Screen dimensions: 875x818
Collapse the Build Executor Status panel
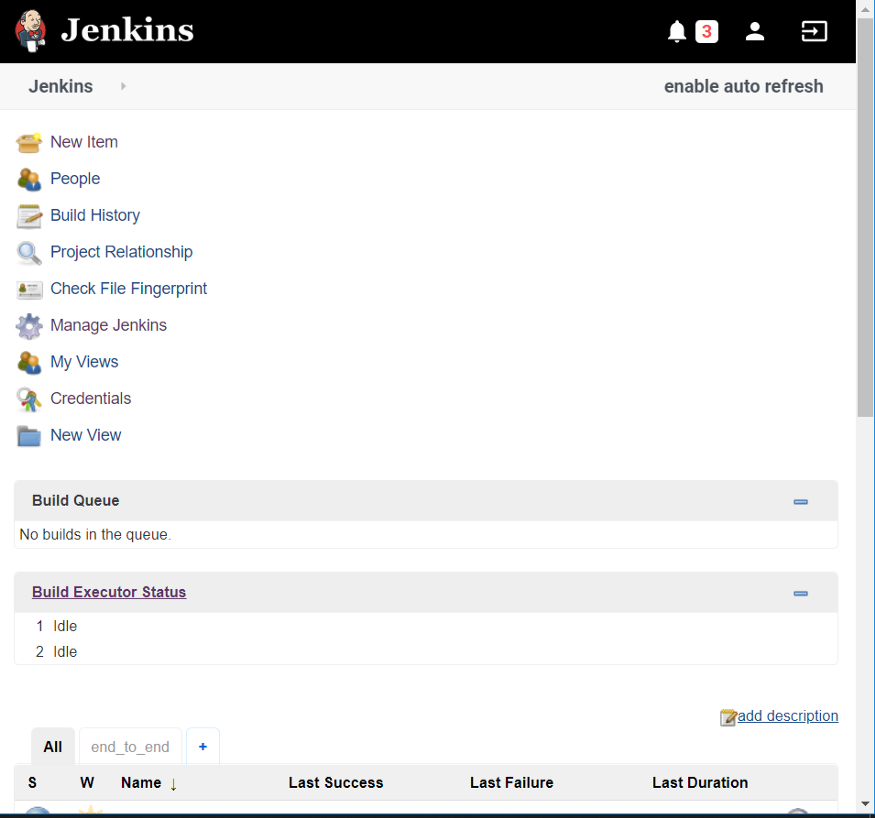point(800,592)
